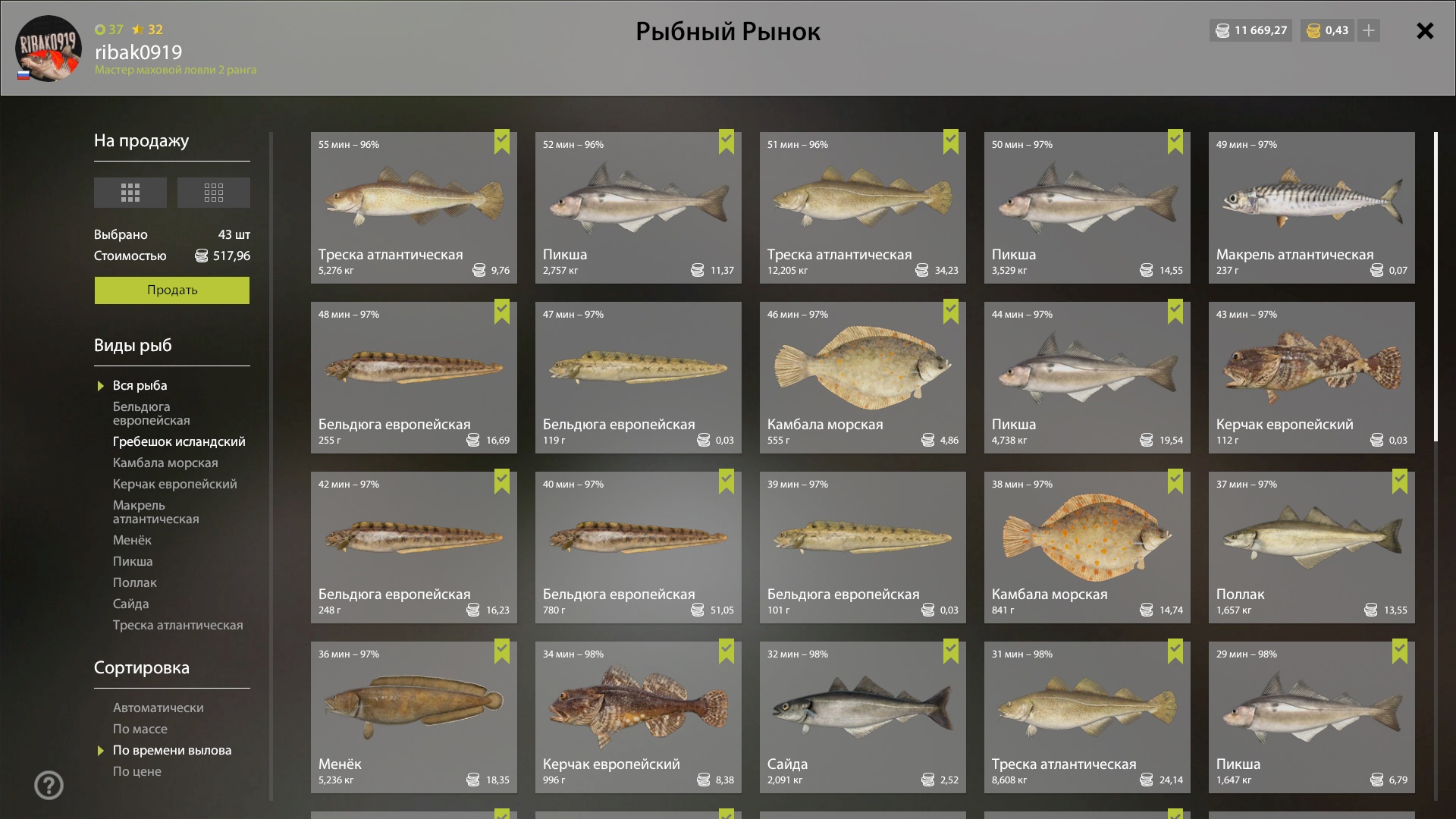1456x819 pixels.
Task: Click the 34,23 price on Треска атлантическая
Action: point(937,270)
